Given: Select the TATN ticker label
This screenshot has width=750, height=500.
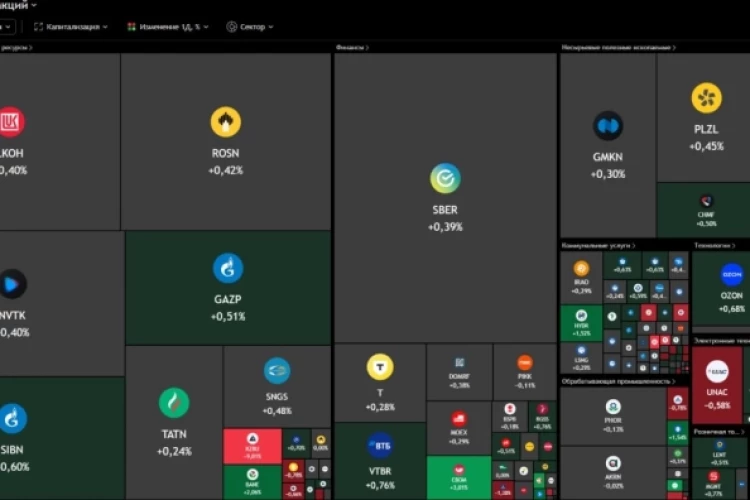Looking at the screenshot, I should [174, 434].
